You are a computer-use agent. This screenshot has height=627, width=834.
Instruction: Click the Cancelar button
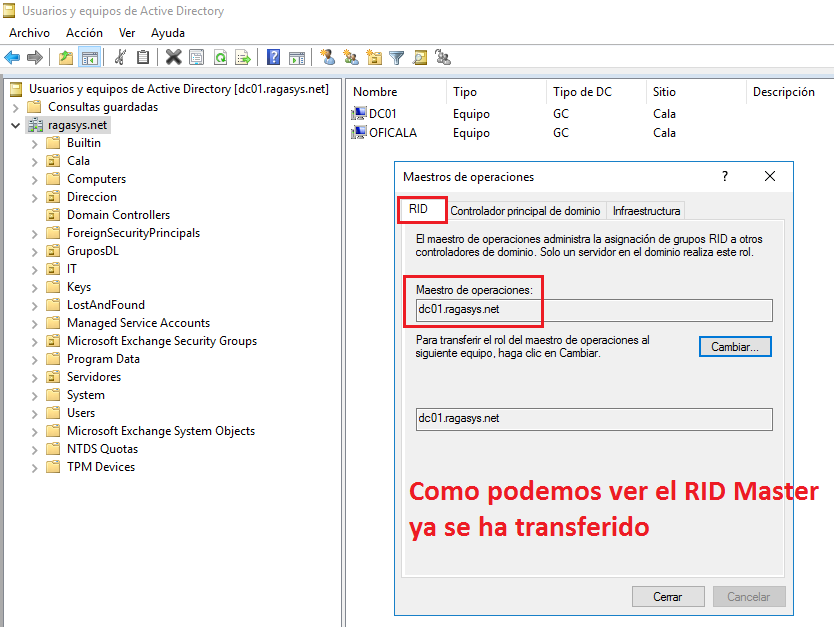(748, 597)
